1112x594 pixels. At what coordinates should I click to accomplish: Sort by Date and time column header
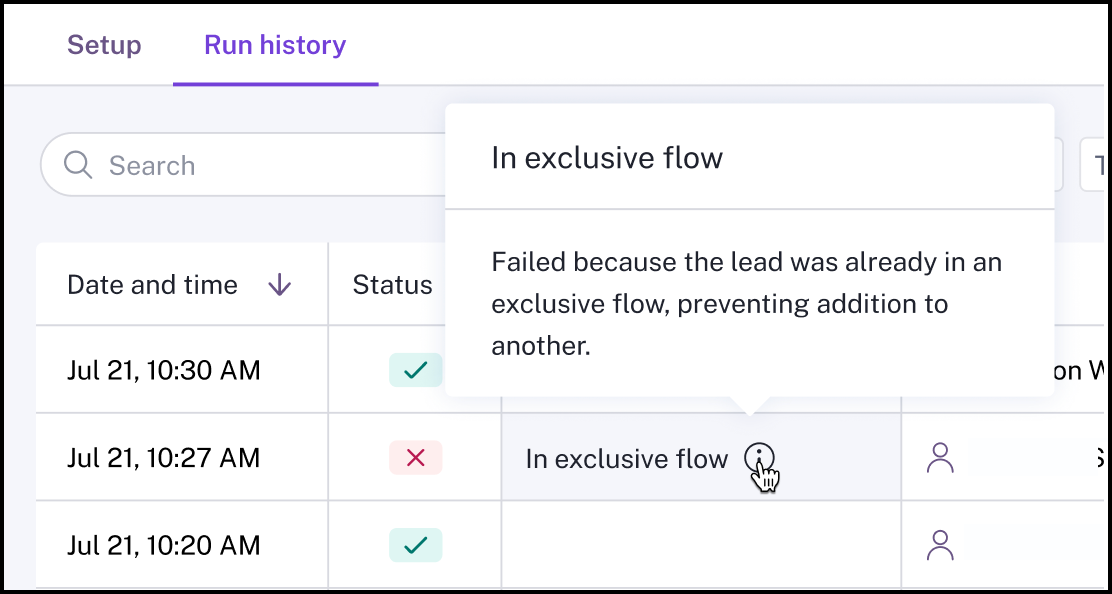coord(152,285)
